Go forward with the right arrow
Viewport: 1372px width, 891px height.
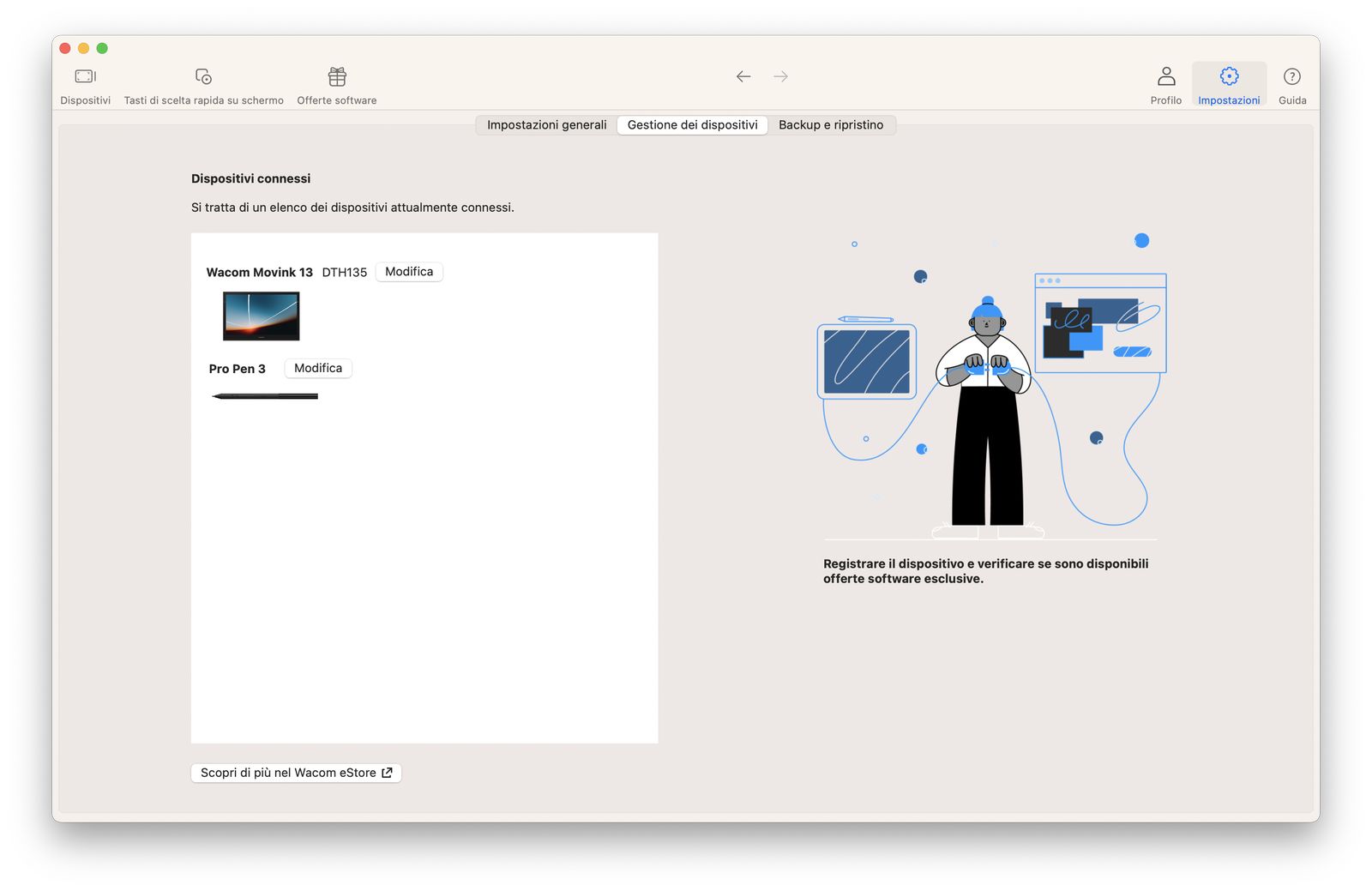[x=780, y=76]
